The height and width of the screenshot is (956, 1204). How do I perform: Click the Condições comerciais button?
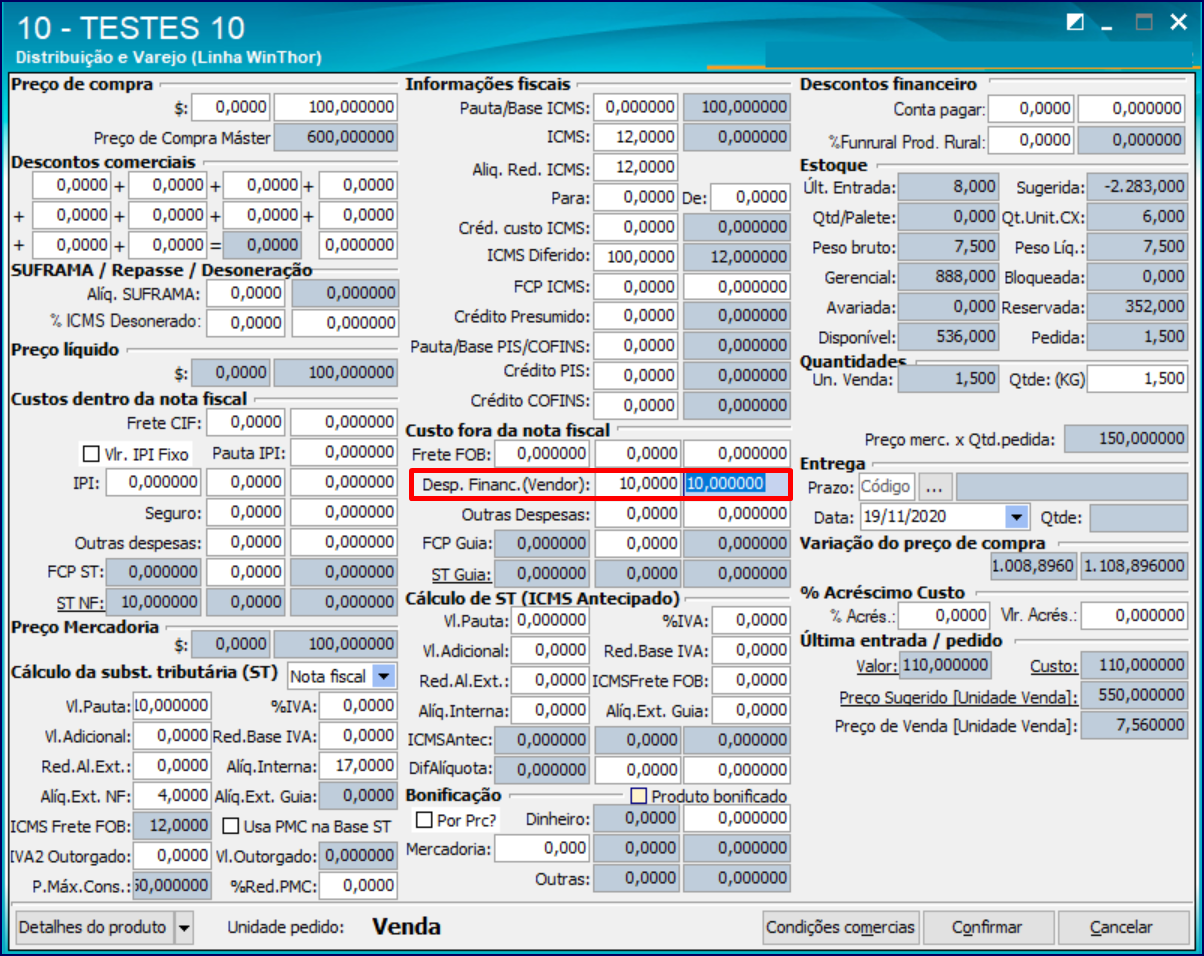[x=840, y=928]
